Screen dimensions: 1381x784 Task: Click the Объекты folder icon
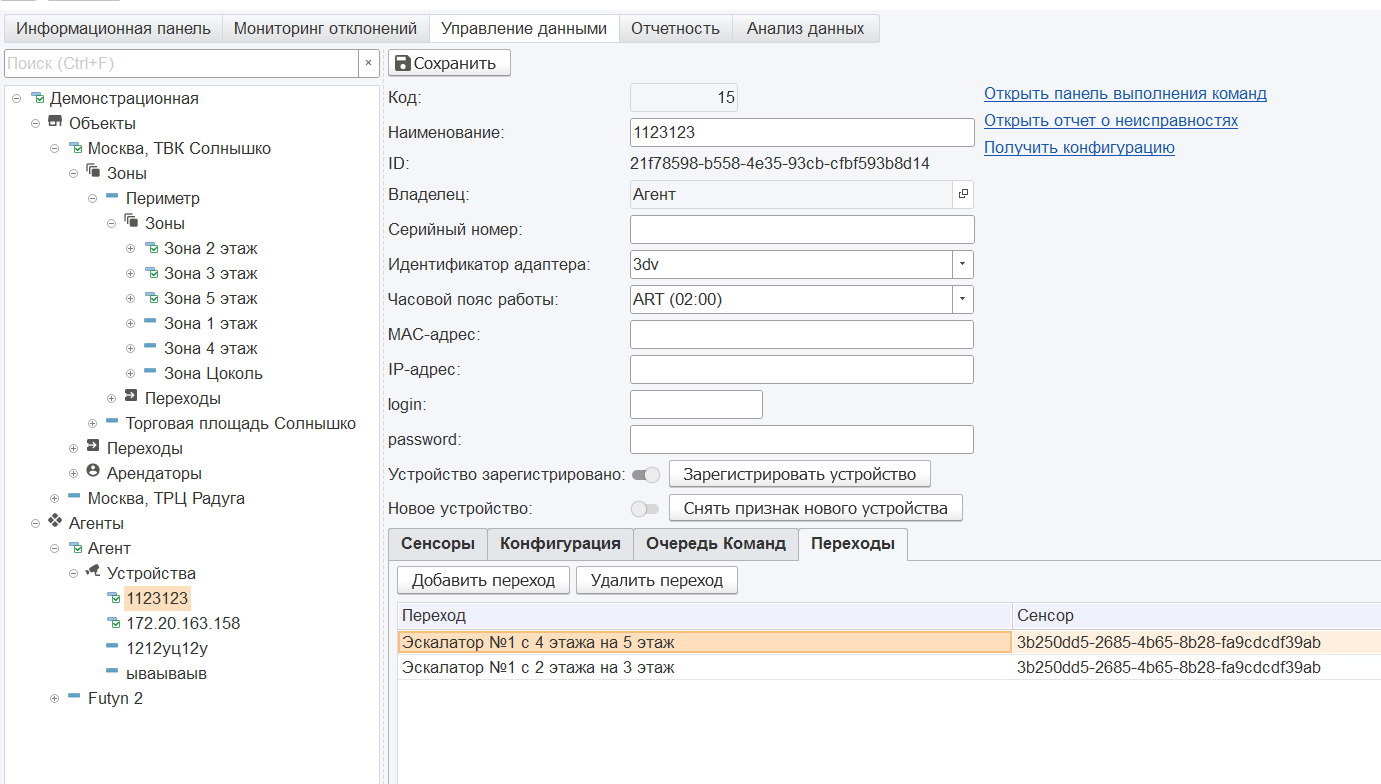click(x=55, y=123)
